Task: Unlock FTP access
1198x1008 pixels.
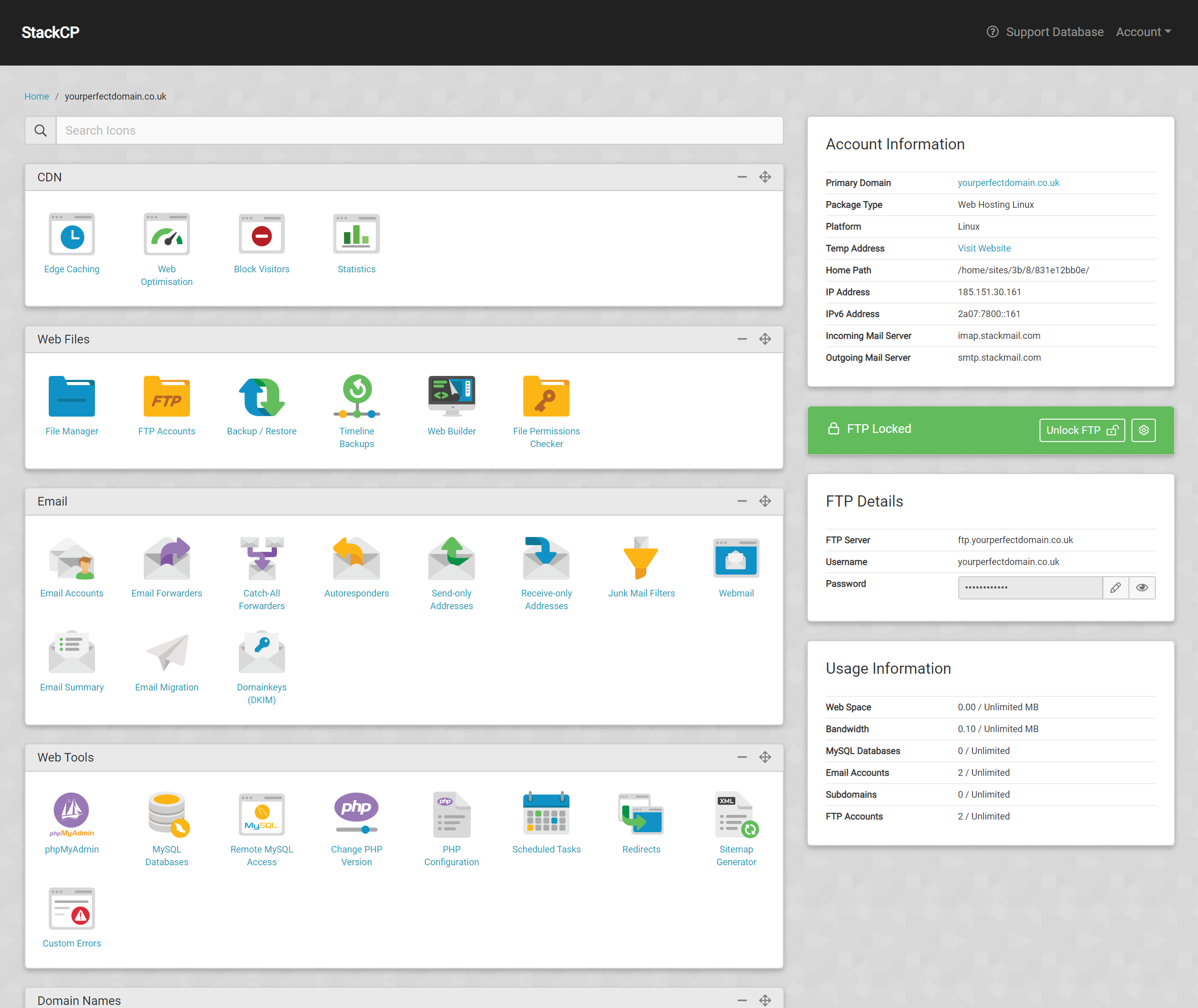Action: [1082, 430]
